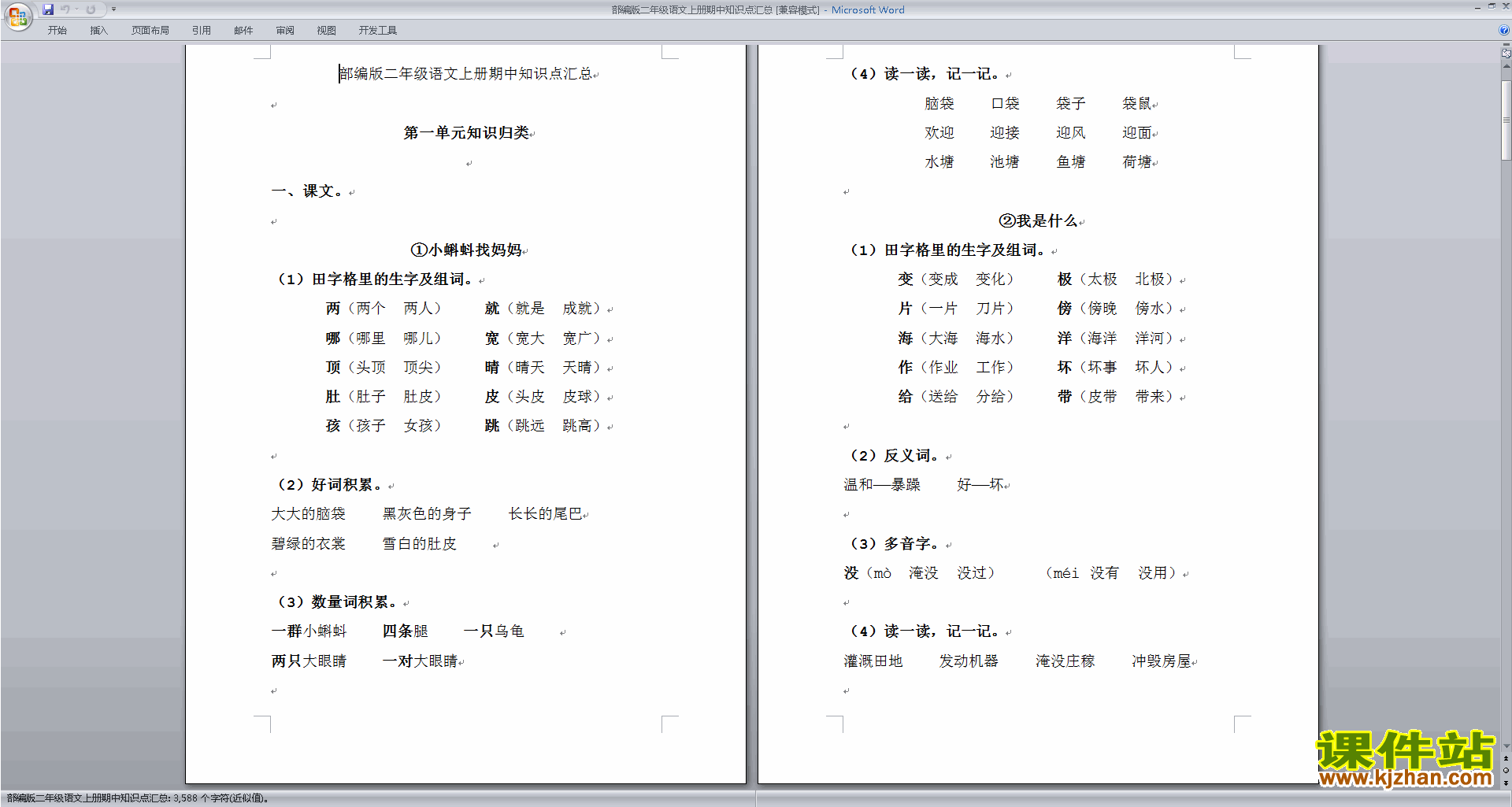1512x807 pixels.
Task: Click the character 两 in bold
Action: tap(333, 309)
